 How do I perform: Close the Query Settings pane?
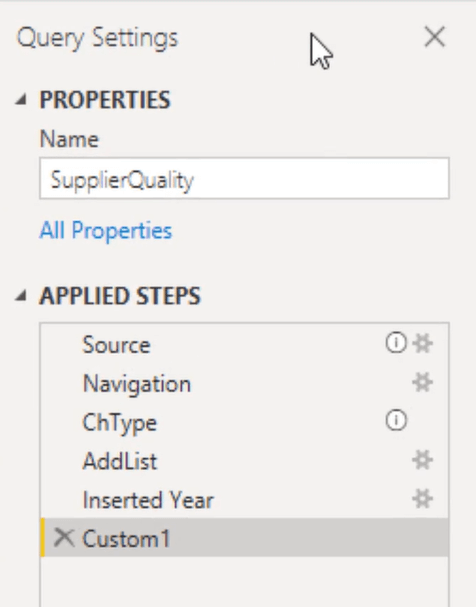[x=435, y=37]
